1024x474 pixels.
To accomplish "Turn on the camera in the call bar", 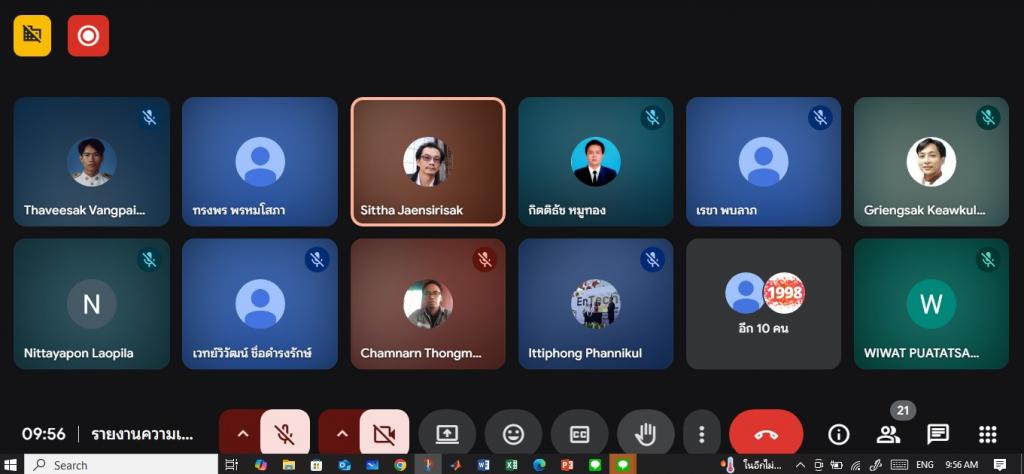I will (384, 434).
